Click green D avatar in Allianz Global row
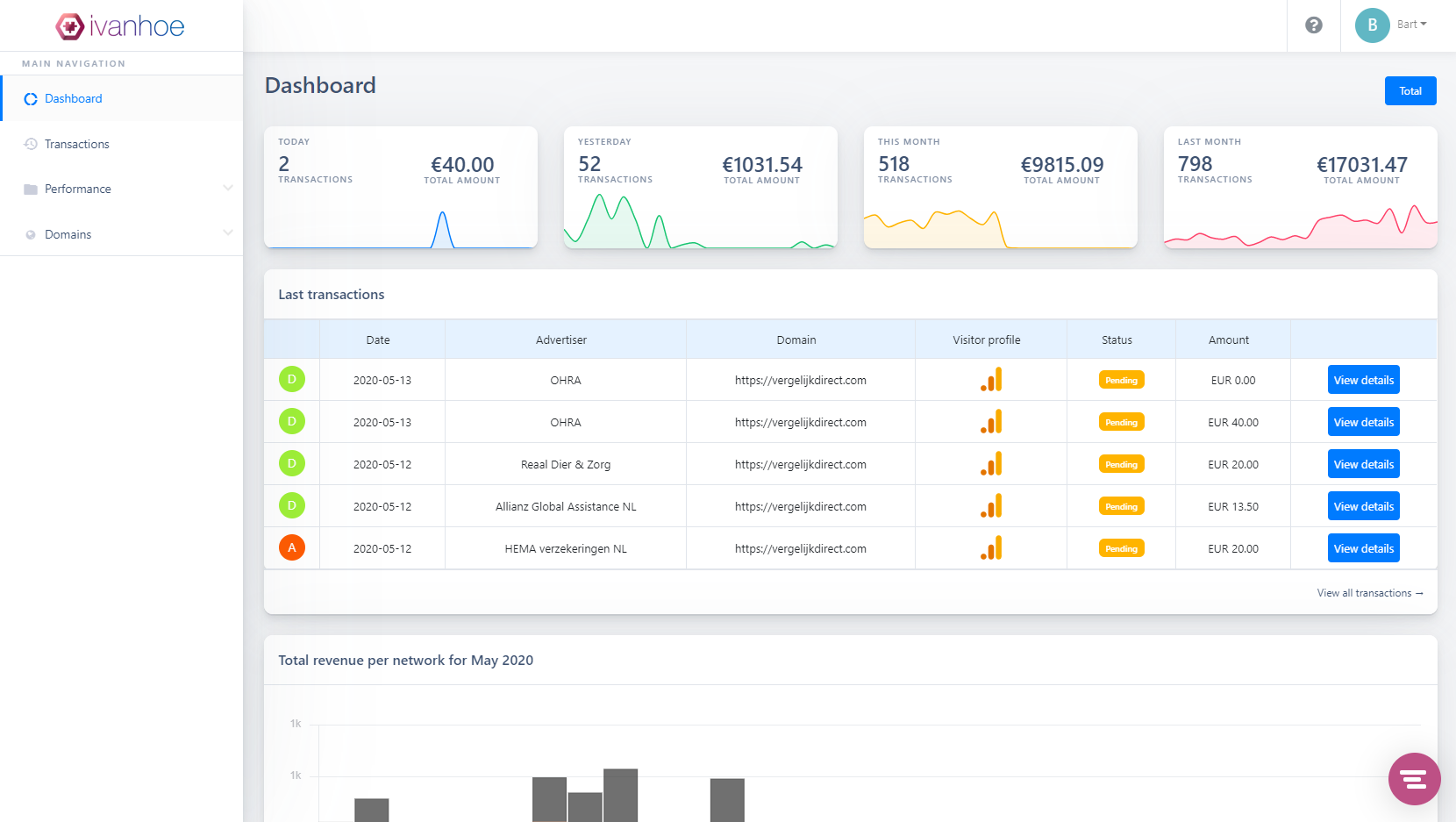The height and width of the screenshot is (822, 1456). [x=292, y=506]
